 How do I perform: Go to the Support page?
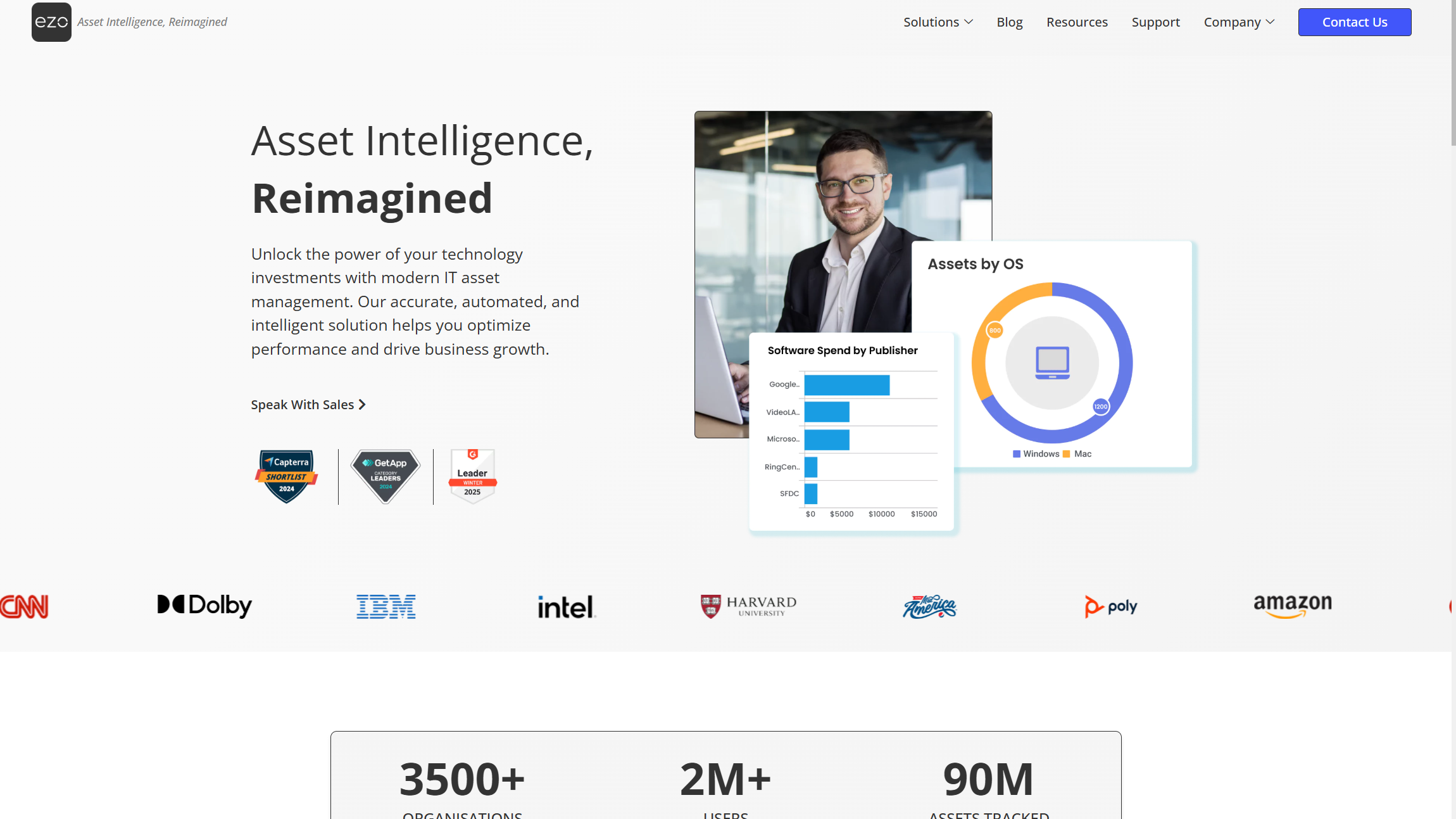(x=1155, y=22)
